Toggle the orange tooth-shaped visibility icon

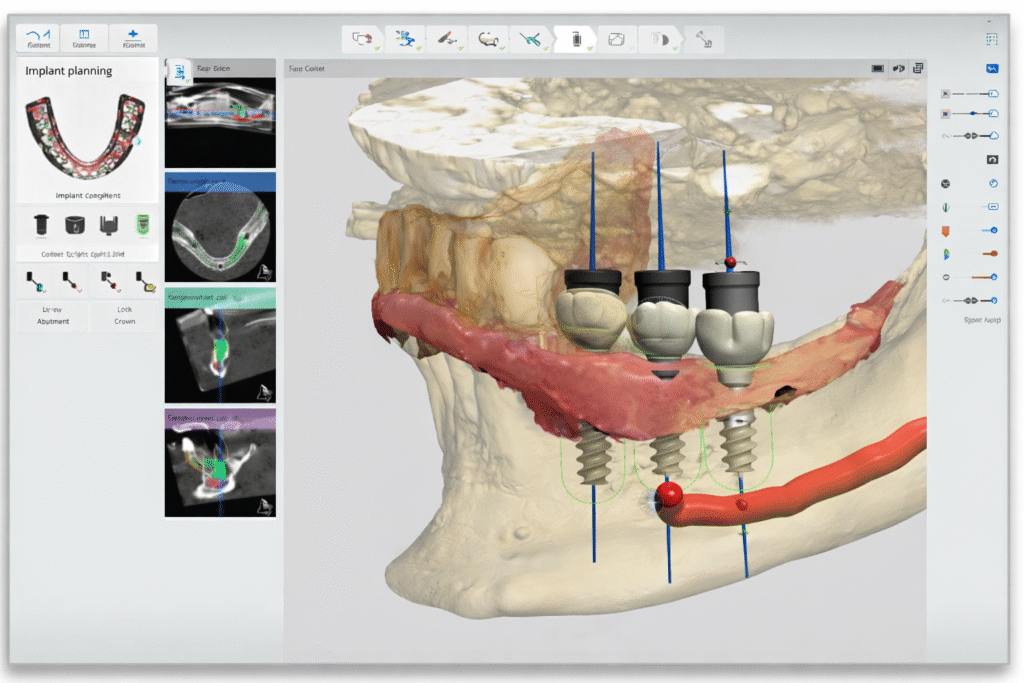pyautogui.click(x=946, y=231)
